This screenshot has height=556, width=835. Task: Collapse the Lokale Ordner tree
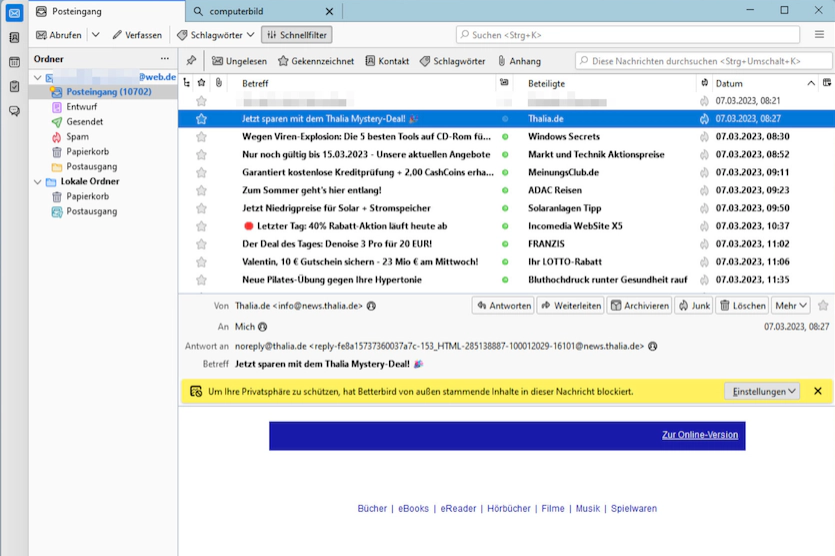tap(38, 182)
